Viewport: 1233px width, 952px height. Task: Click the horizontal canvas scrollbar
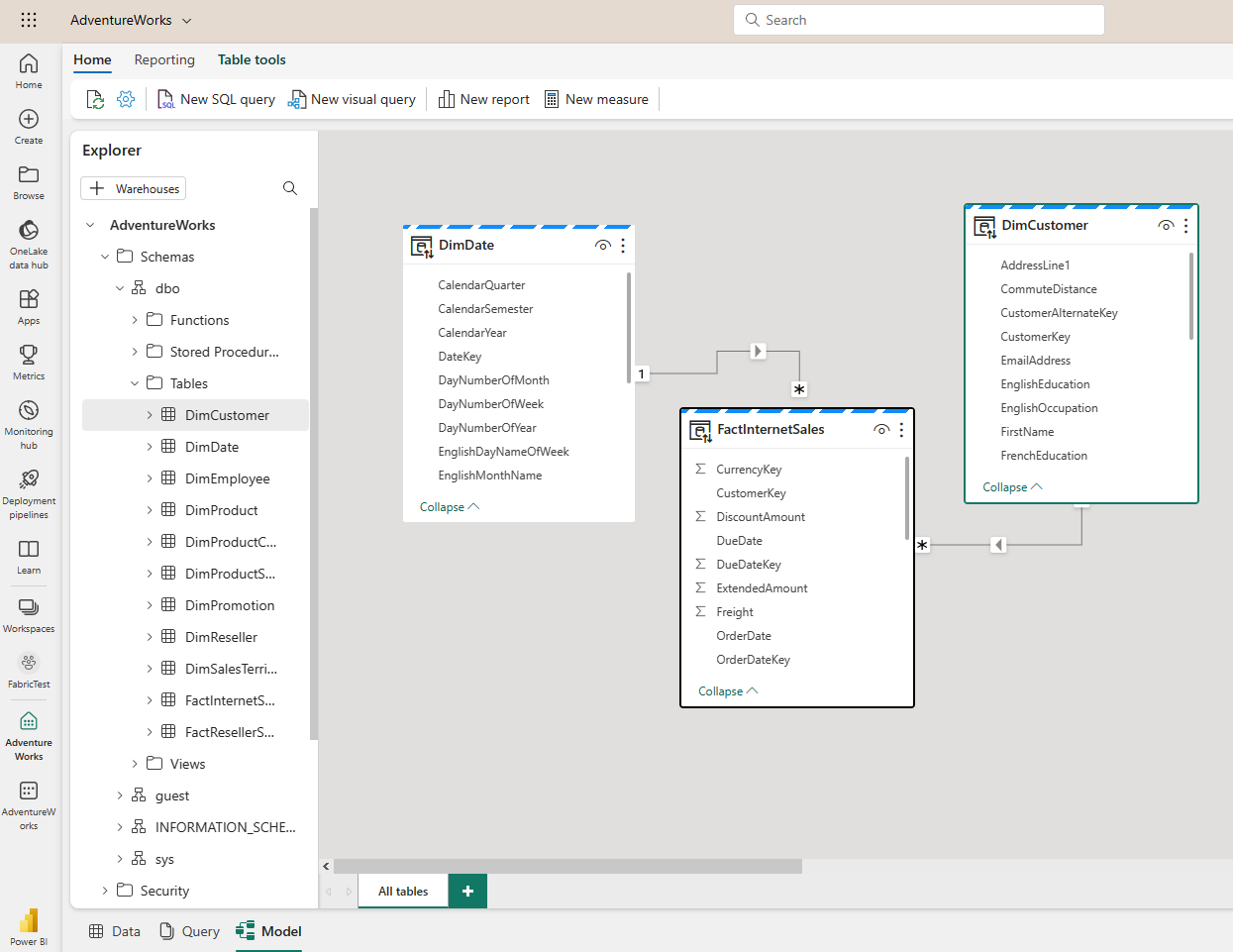coord(567,866)
